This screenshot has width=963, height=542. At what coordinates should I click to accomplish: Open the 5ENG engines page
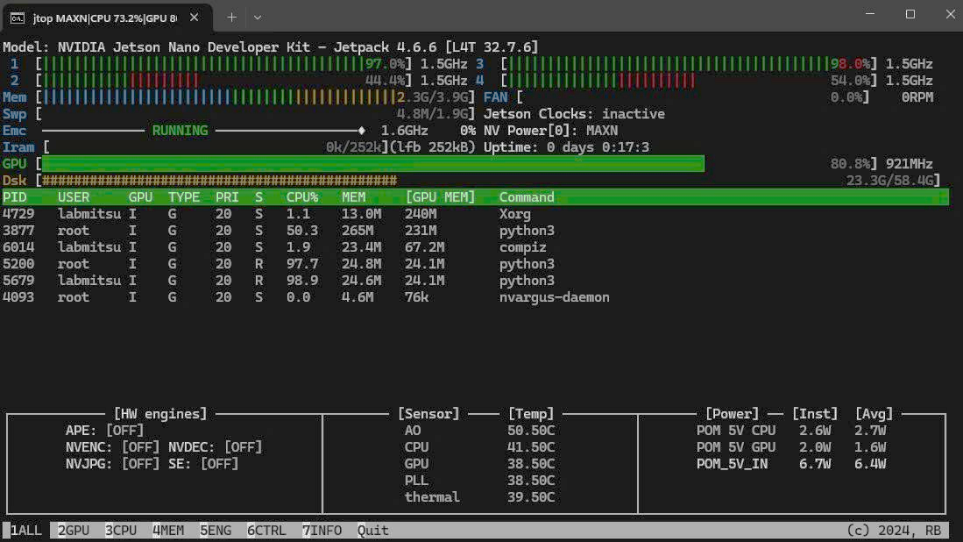pyautogui.click(x=216, y=530)
